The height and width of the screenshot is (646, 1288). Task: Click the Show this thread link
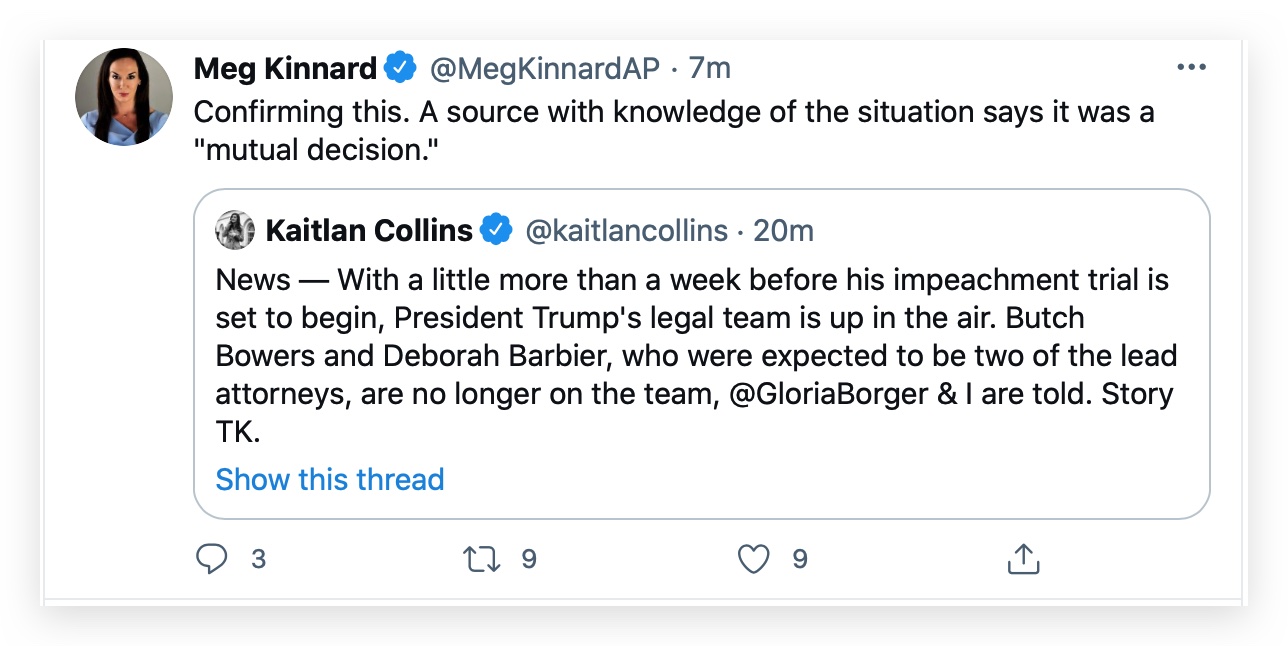pos(330,479)
